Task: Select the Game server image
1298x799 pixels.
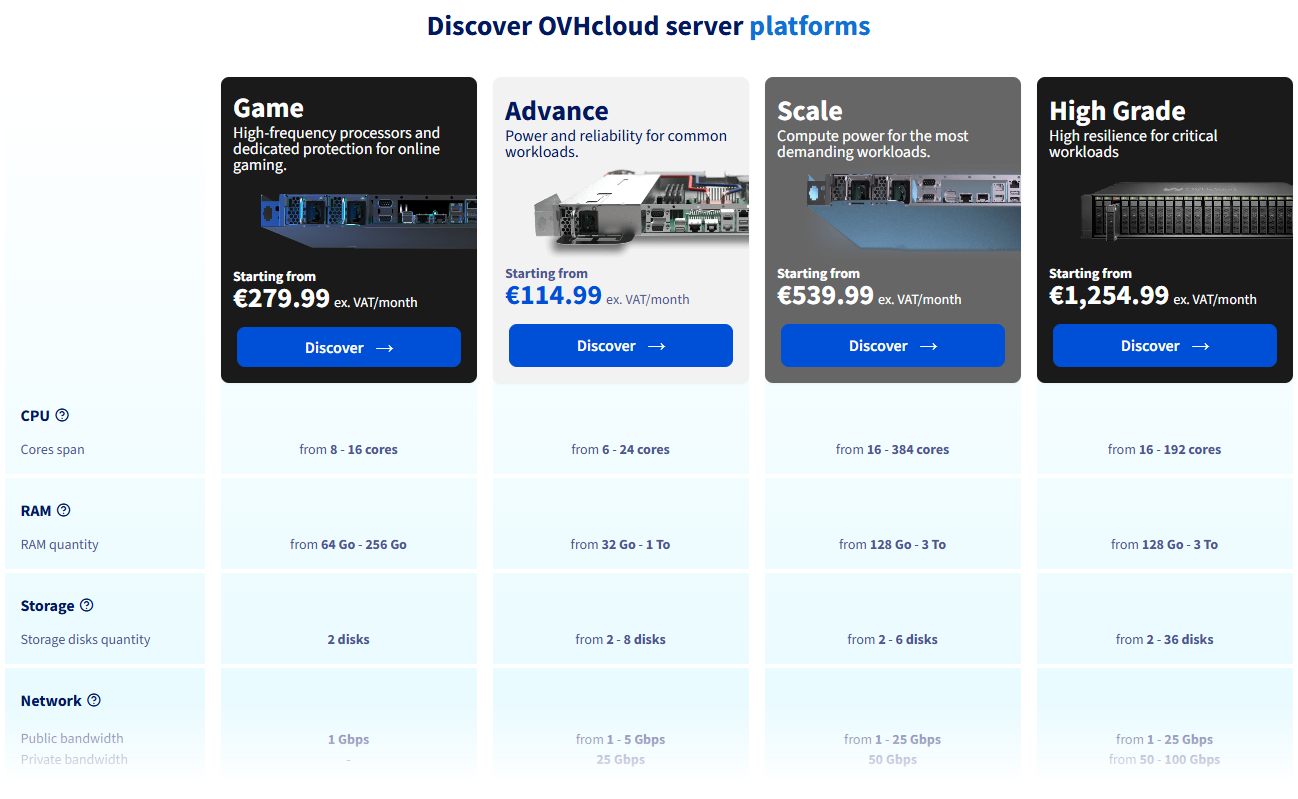Action: [x=368, y=222]
